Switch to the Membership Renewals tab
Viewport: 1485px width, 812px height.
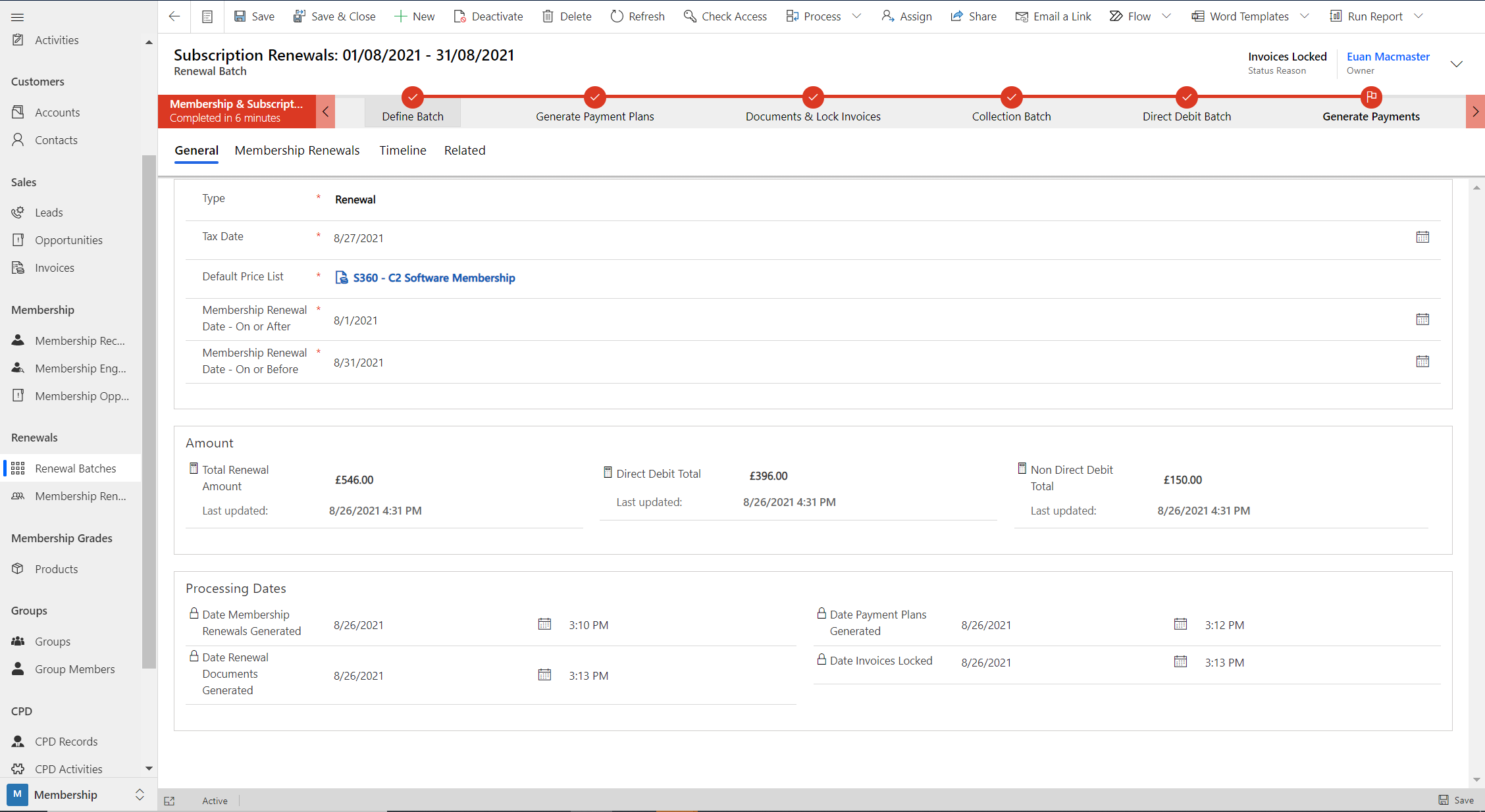297,150
